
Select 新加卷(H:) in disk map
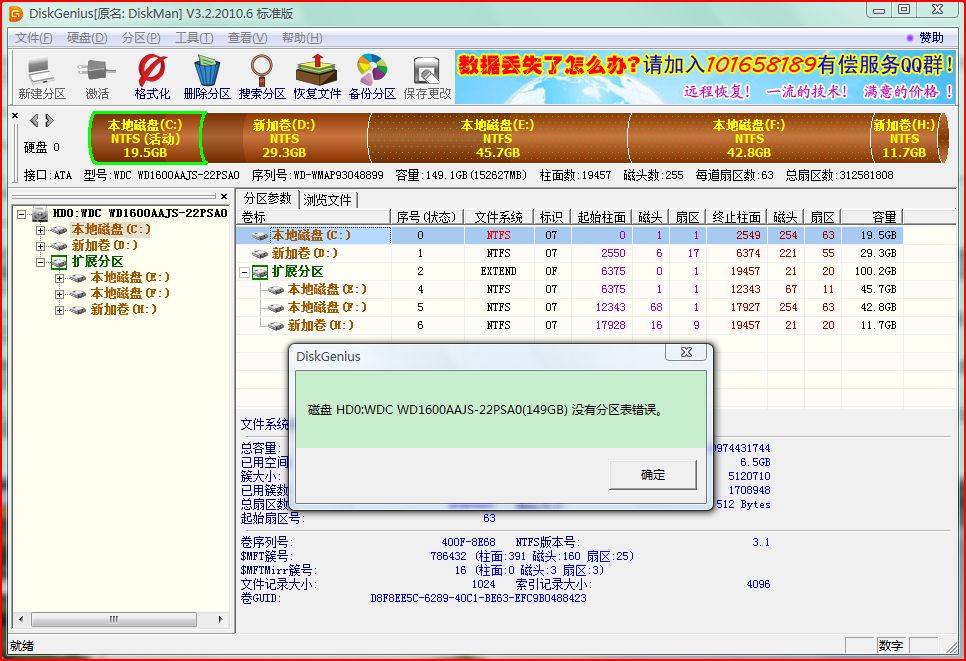pyautogui.click(x=904, y=138)
